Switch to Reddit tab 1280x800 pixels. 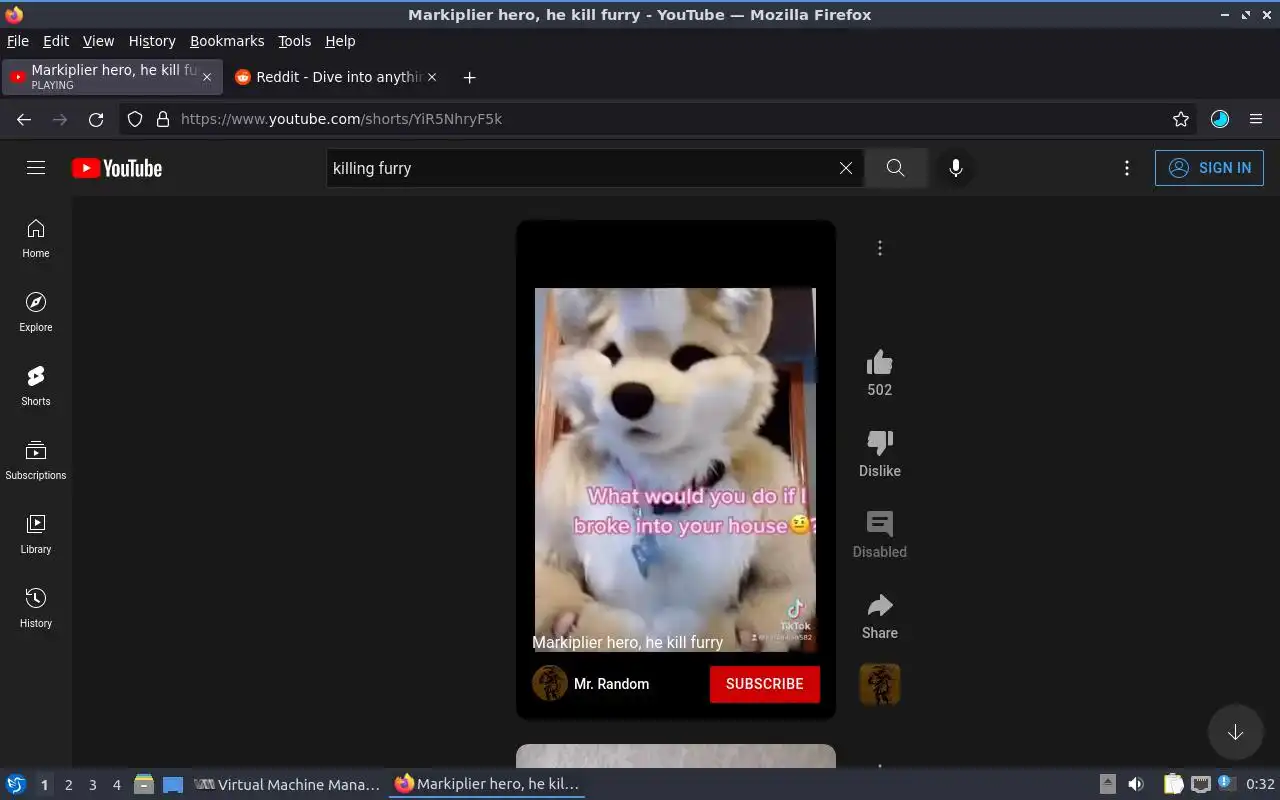point(335,77)
